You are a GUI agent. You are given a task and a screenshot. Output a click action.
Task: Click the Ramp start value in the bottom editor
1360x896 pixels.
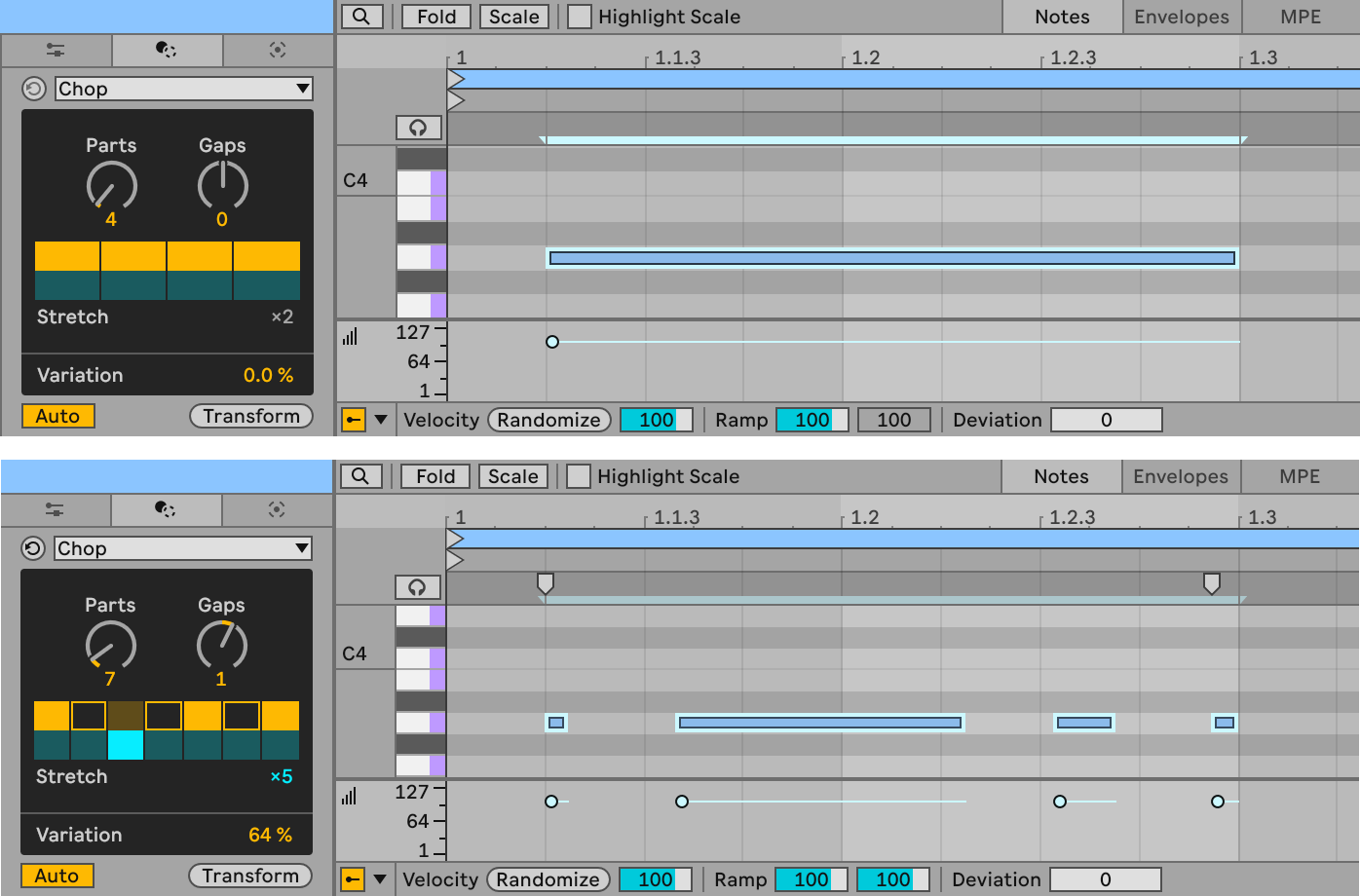[812, 879]
